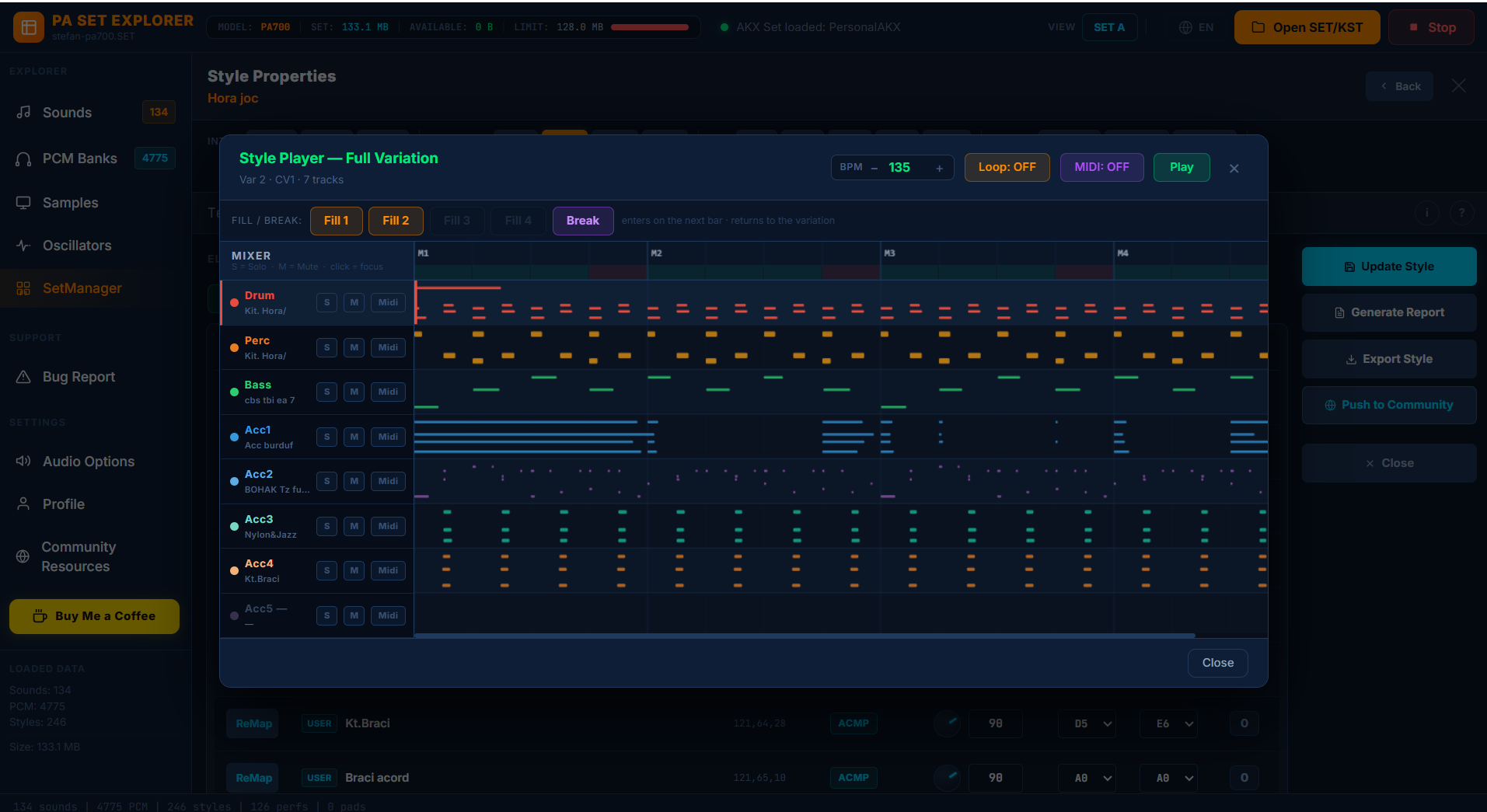Open the E6 dropdown in Kt.Braci row

1168,723
